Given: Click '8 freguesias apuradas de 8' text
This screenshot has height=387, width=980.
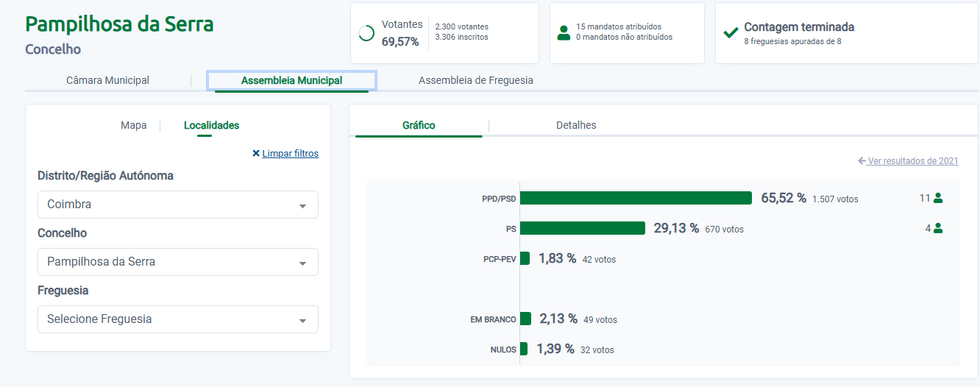Looking at the screenshot, I should click(791, 42).
